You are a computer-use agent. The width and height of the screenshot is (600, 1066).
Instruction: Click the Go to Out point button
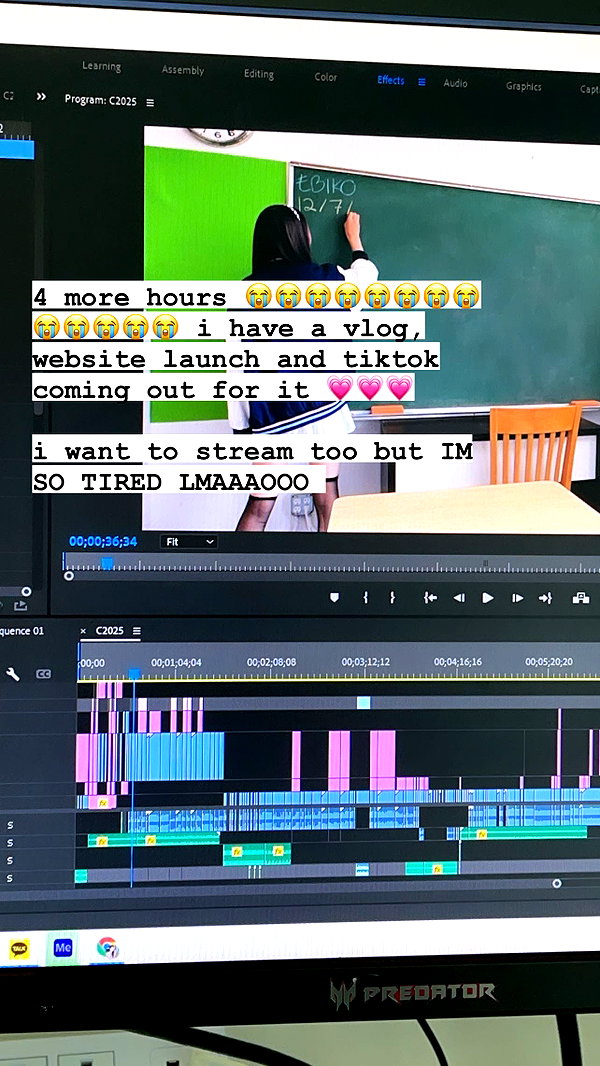pyautogui.click(x=545, y=598)
